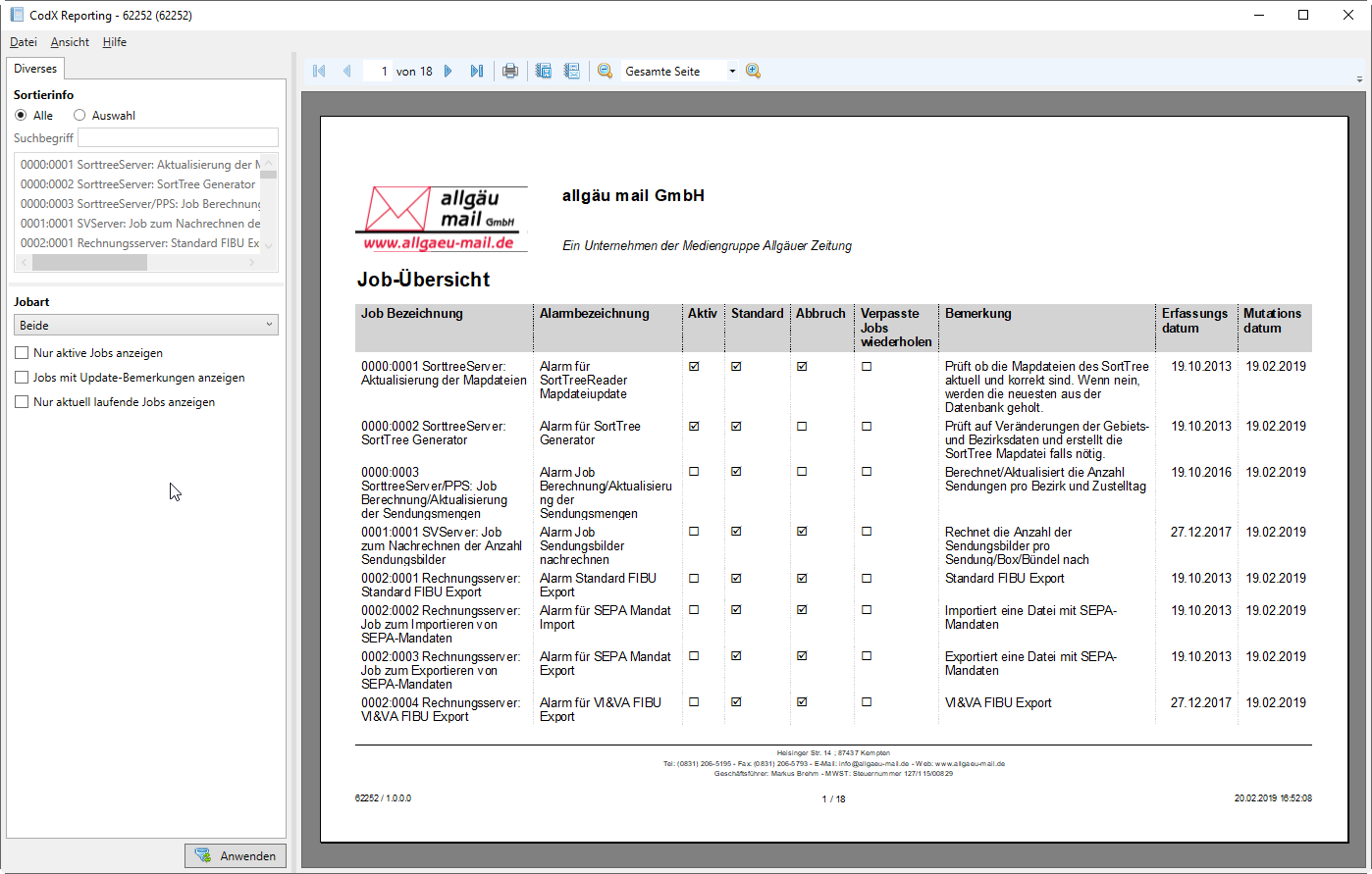Jump to the last report page

(x=477, y=71)
